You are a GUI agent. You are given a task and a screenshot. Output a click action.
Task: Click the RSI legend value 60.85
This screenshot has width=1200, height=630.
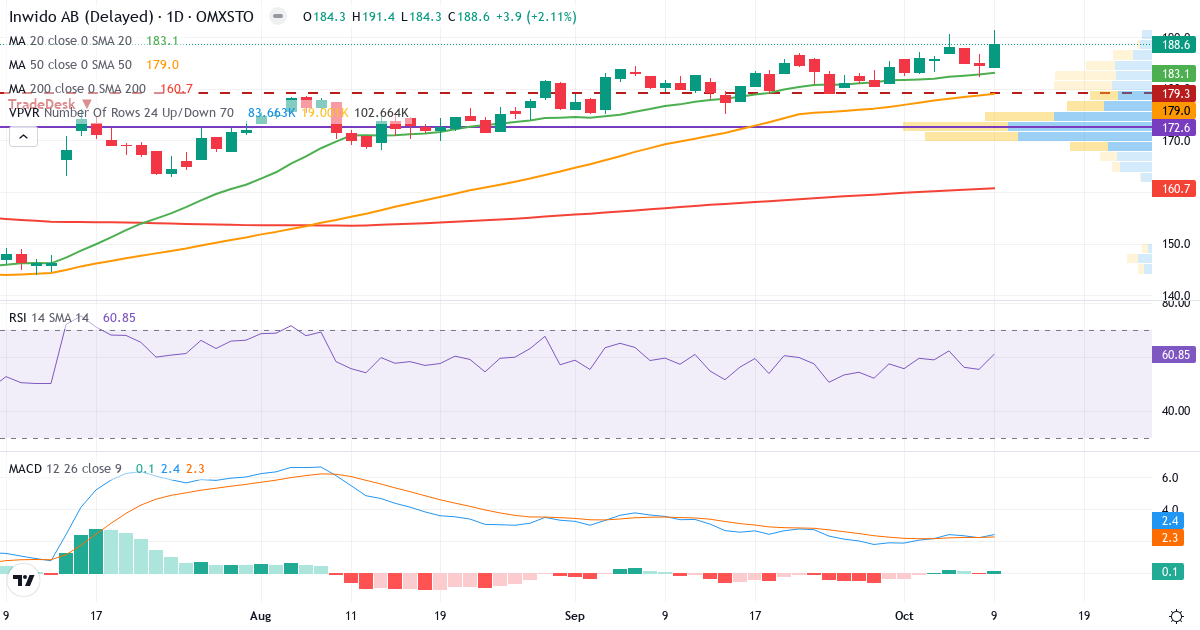[x=119, y=317]
